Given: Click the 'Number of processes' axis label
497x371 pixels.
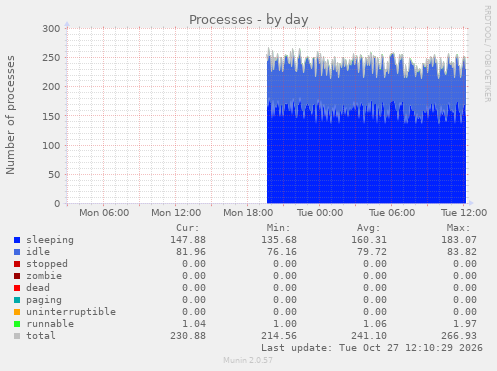Looking at the screenshot, I should [10, 115].
